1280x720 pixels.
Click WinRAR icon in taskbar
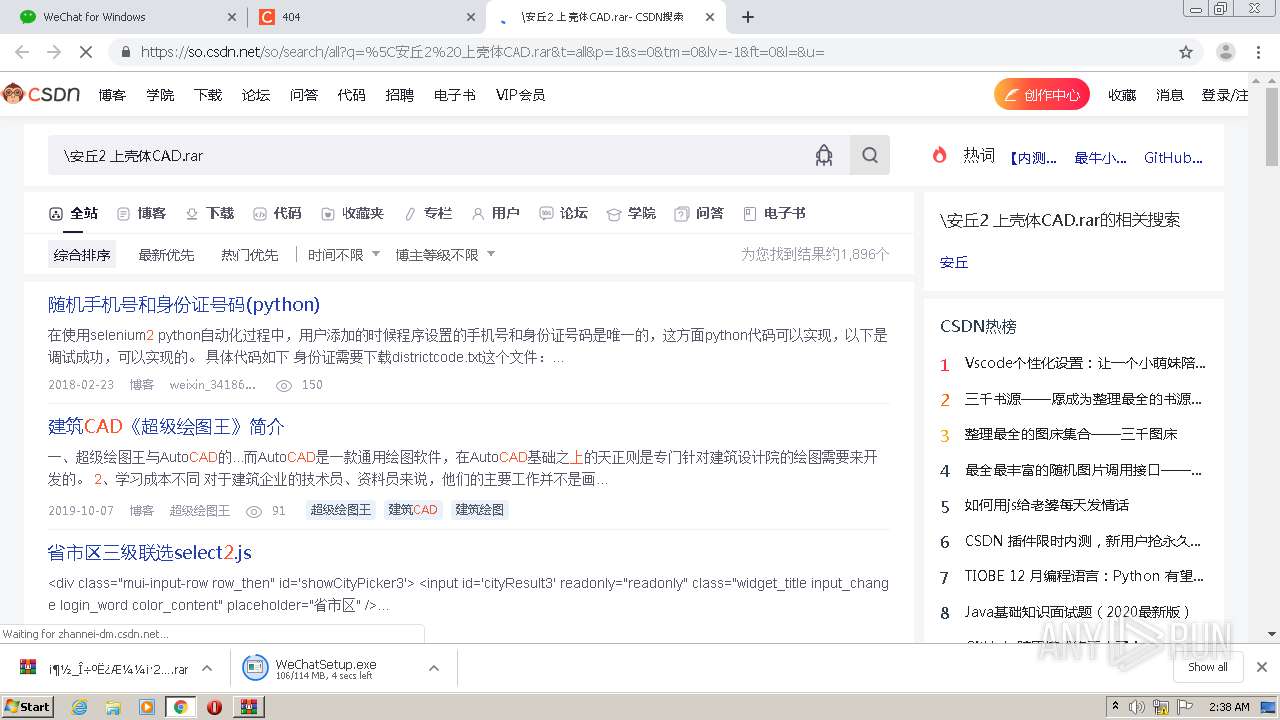coord(248,707)
